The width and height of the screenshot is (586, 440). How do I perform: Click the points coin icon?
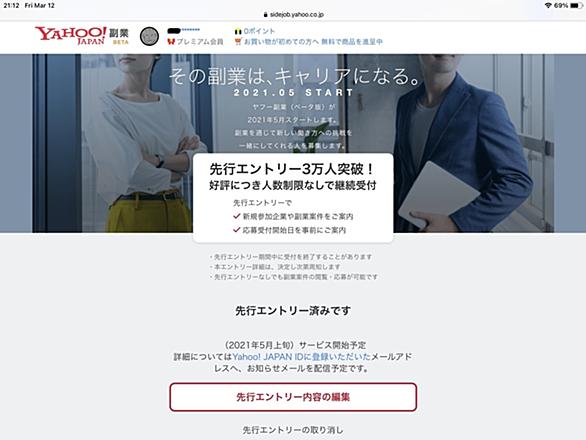pos(238,31)
